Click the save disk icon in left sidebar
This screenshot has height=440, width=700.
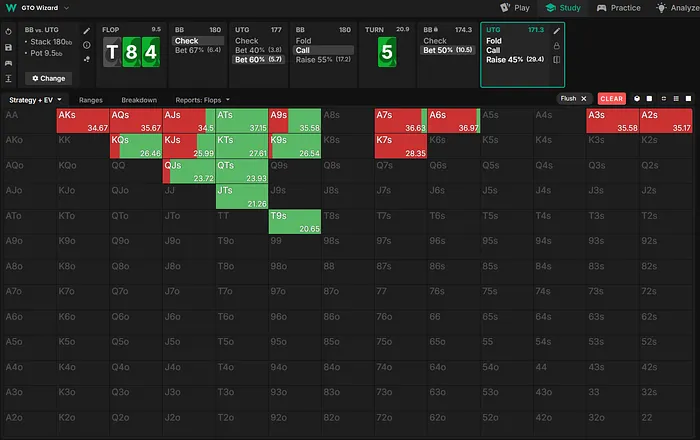pyautogui.click(x=8, y=46)
